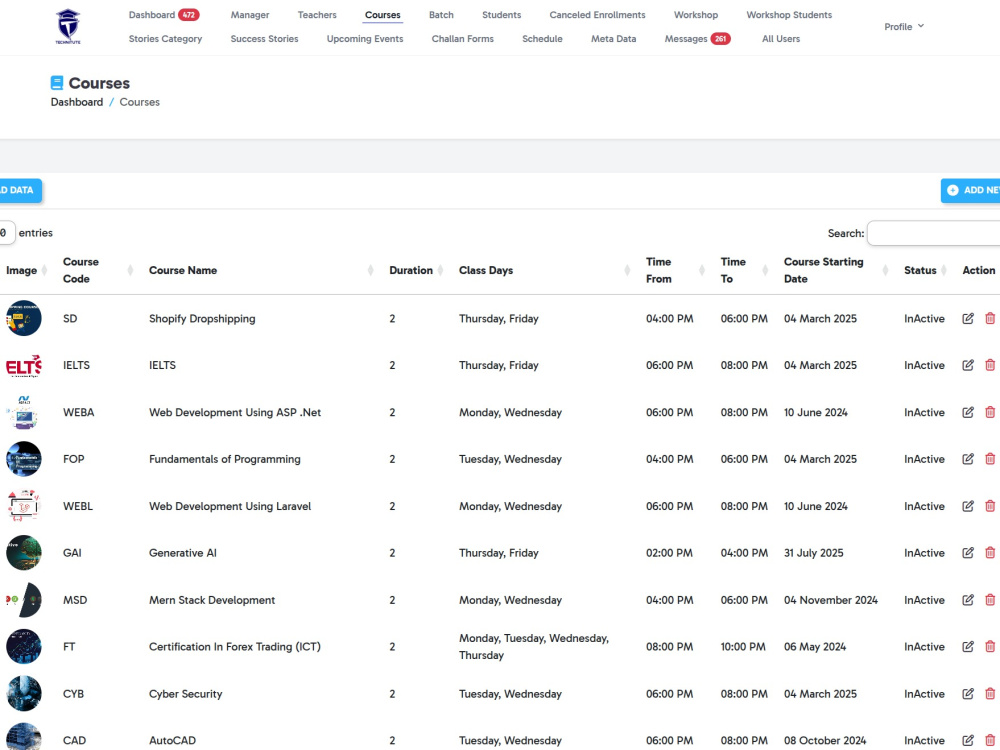The width and height of the screenshot is (1000, 750).
Task: Edit Web Development Using ASP .Net
Action: point(967,412)
